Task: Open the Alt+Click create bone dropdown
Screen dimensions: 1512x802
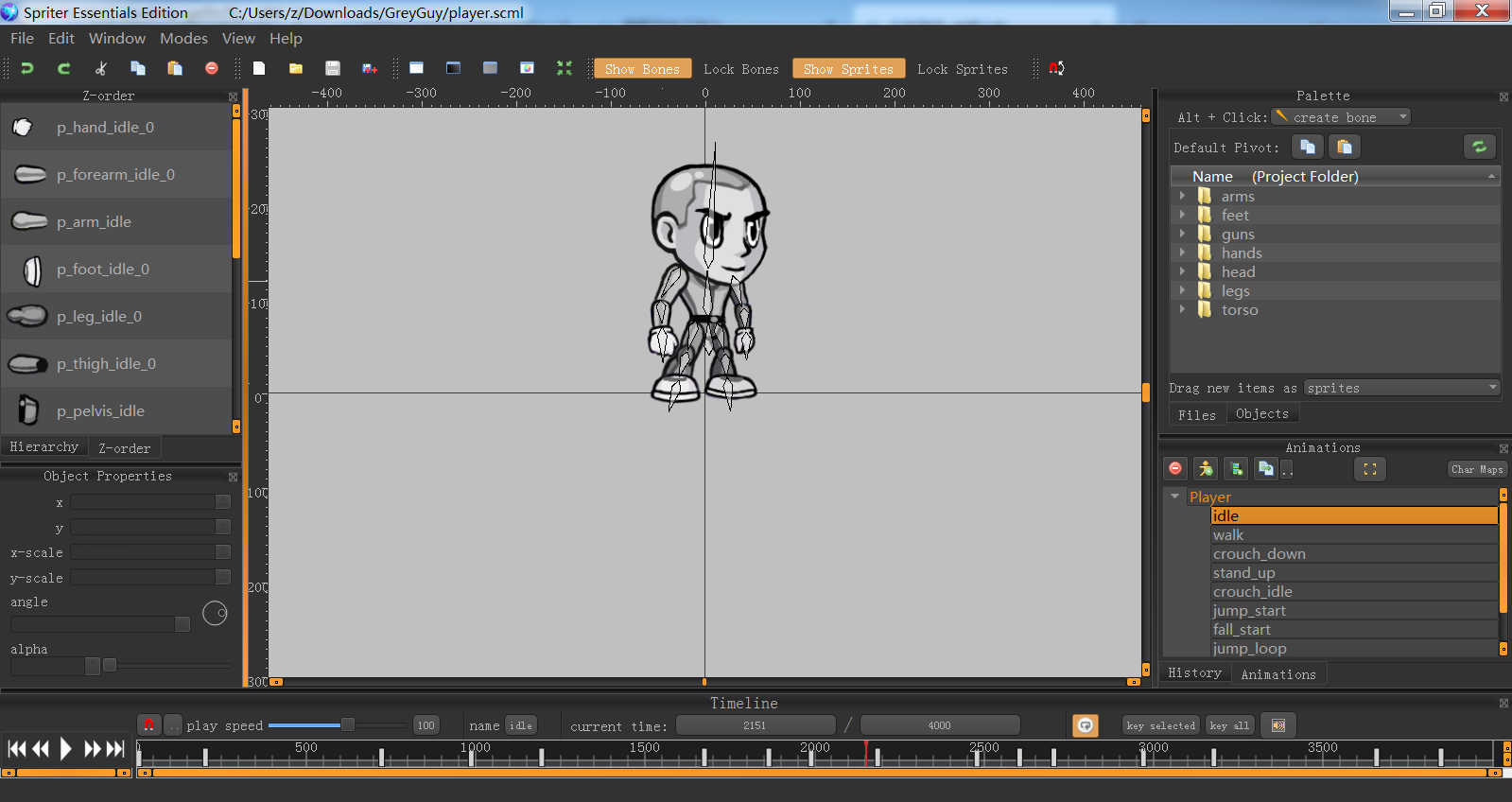Action: (x=1341, y=117)
